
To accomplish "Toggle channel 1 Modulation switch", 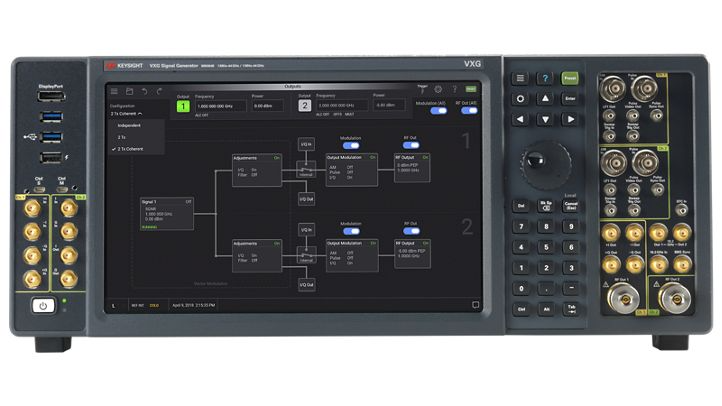I will click(350, 145).
